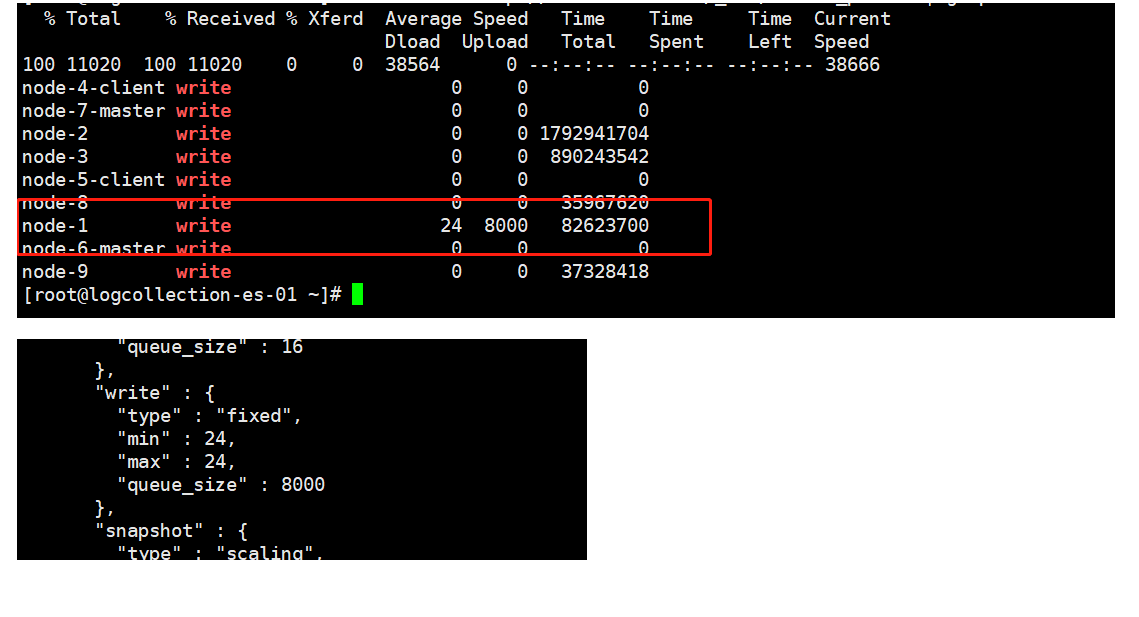The image size is (1139, 617).
Task: Click the "max" : 24 line
Action: pos(177,462)
